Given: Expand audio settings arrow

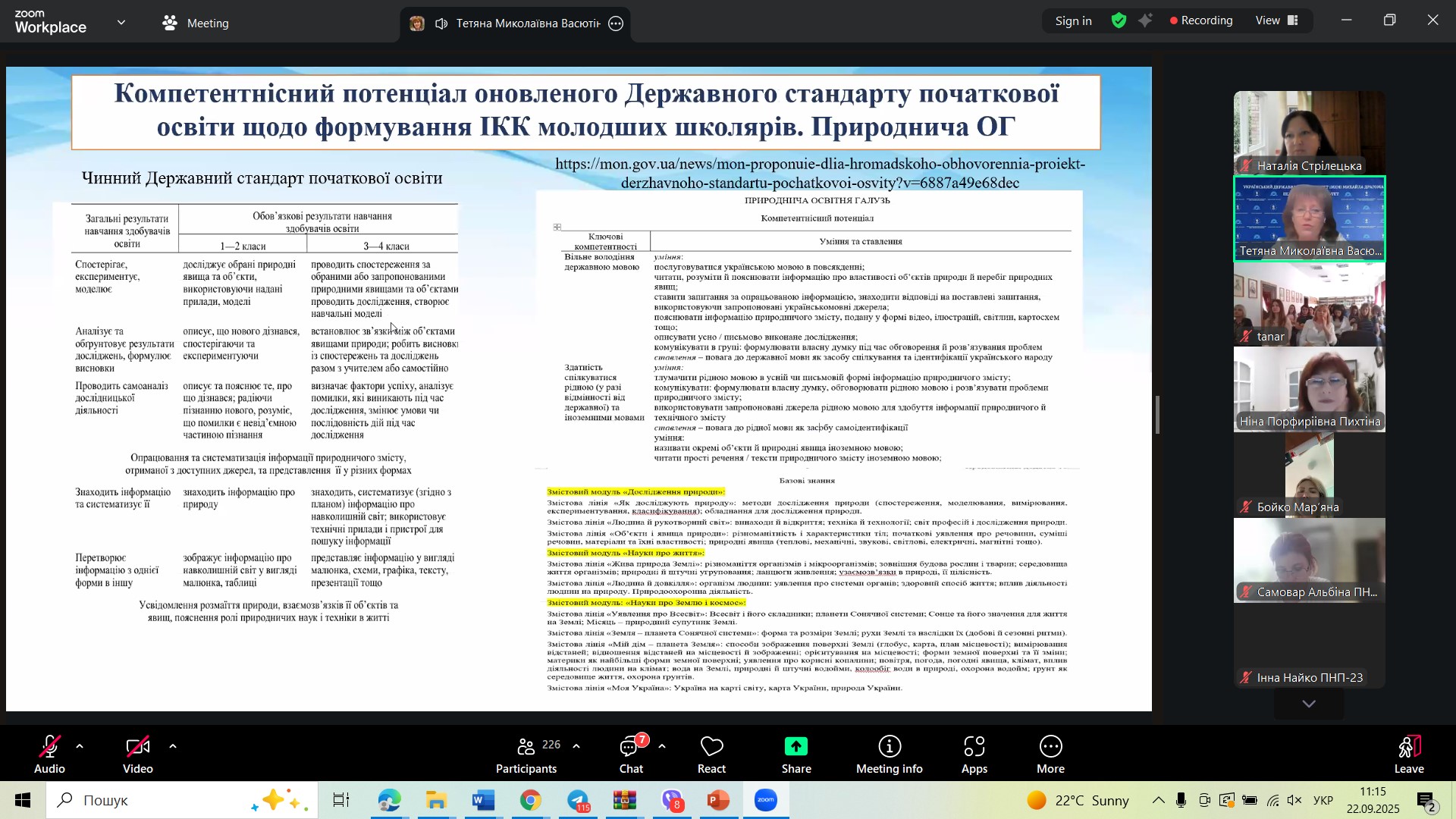Looking at the screenshot, I should (80, 747).
